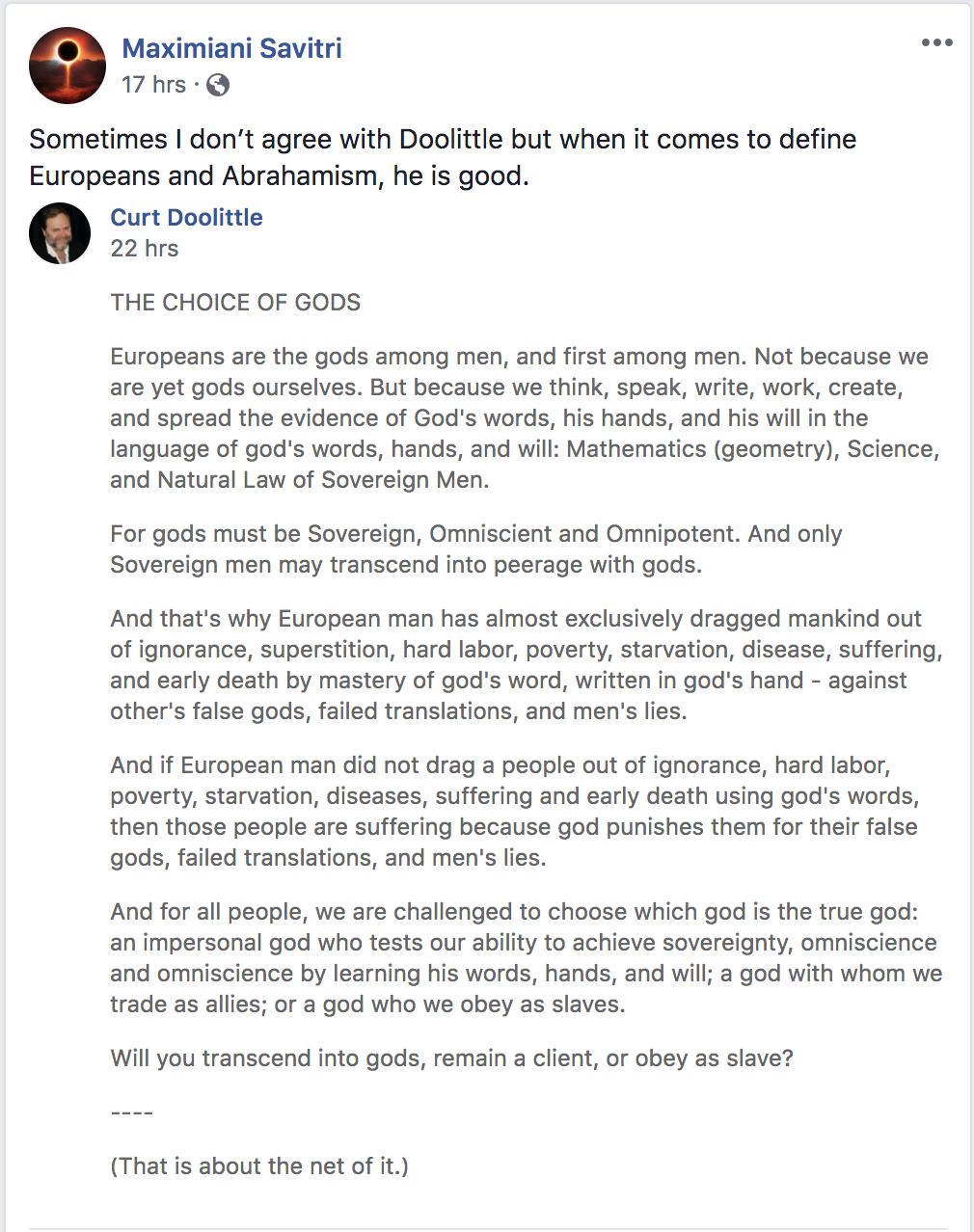Select the "THE CHOICE OF GODS" heading

(235, 302)
